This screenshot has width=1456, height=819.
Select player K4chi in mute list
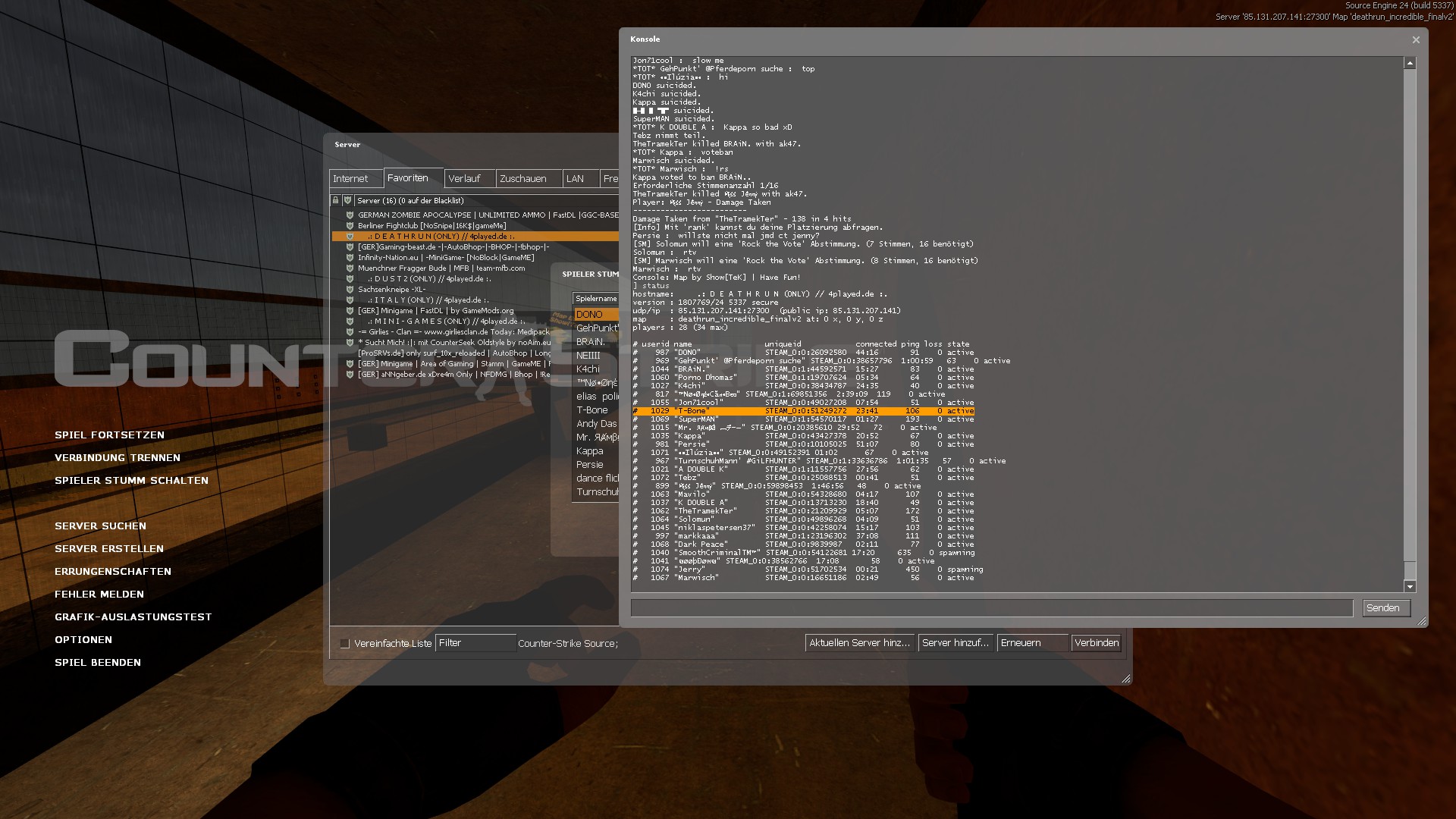pyautogui.click(x=596, y=369)
